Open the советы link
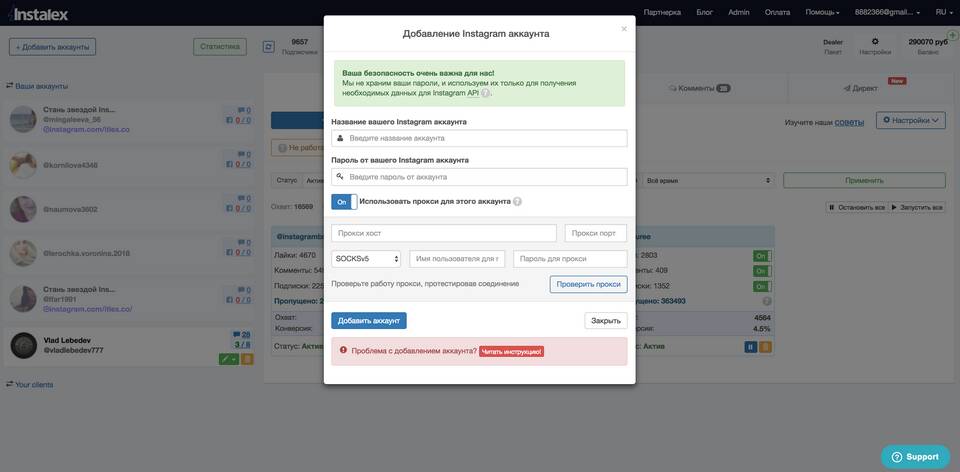The width and height of the screenshot is (960, 472). (849, 123)
